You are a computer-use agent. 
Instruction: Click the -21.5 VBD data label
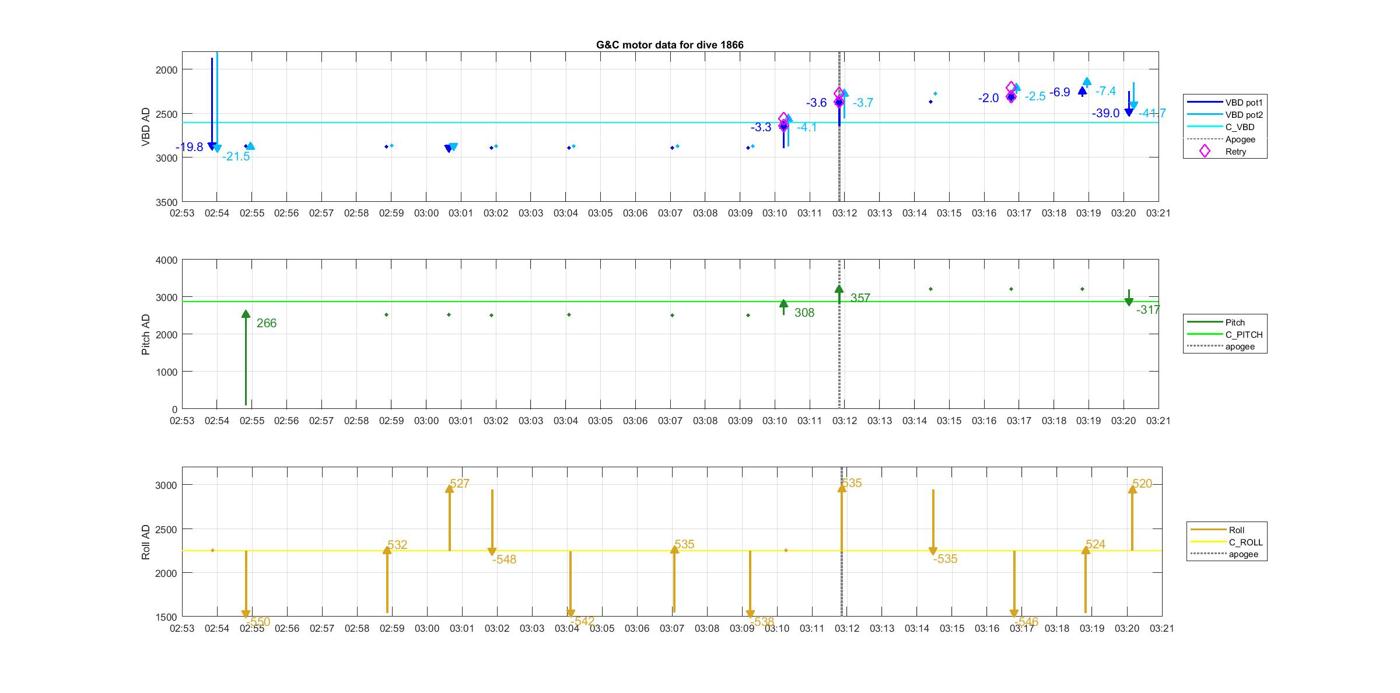pos(236,157)
